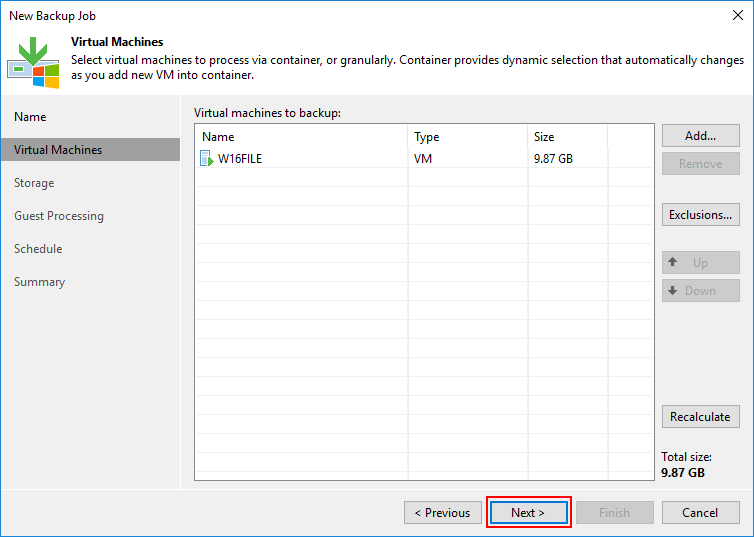Click the greyed-out Finish button

coord(615,513)
